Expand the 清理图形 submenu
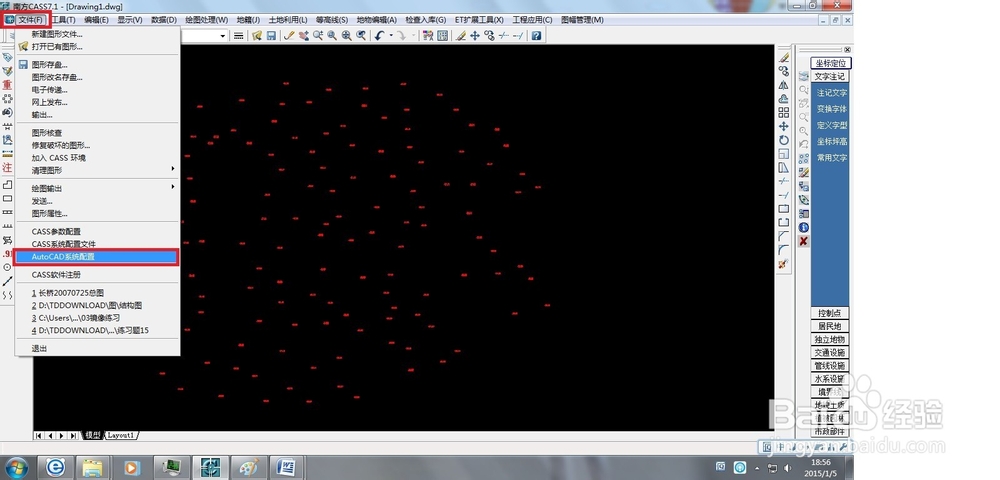Screen dimensions: 1000x480 (x=98, y=170)
